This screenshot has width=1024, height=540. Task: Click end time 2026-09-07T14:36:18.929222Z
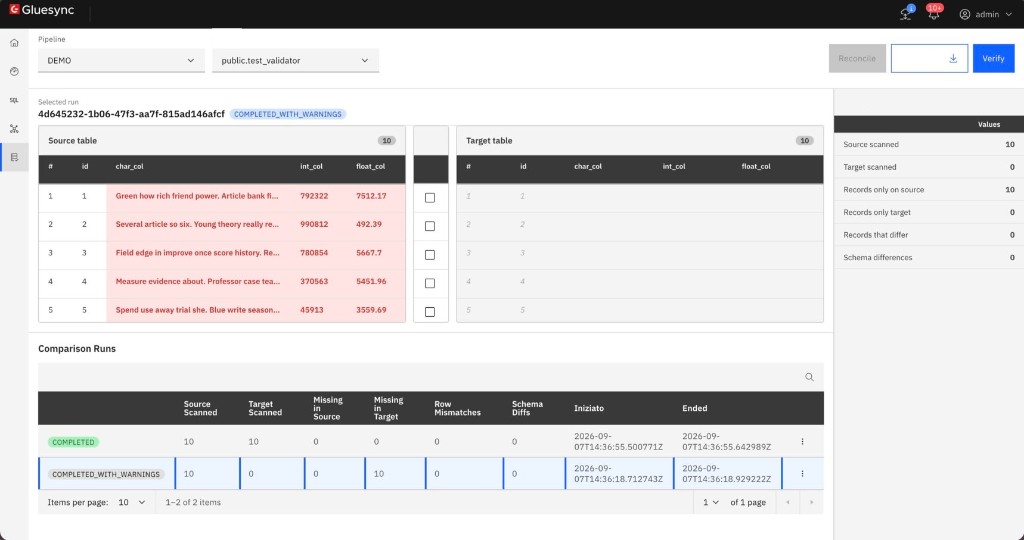pos(727,474)
